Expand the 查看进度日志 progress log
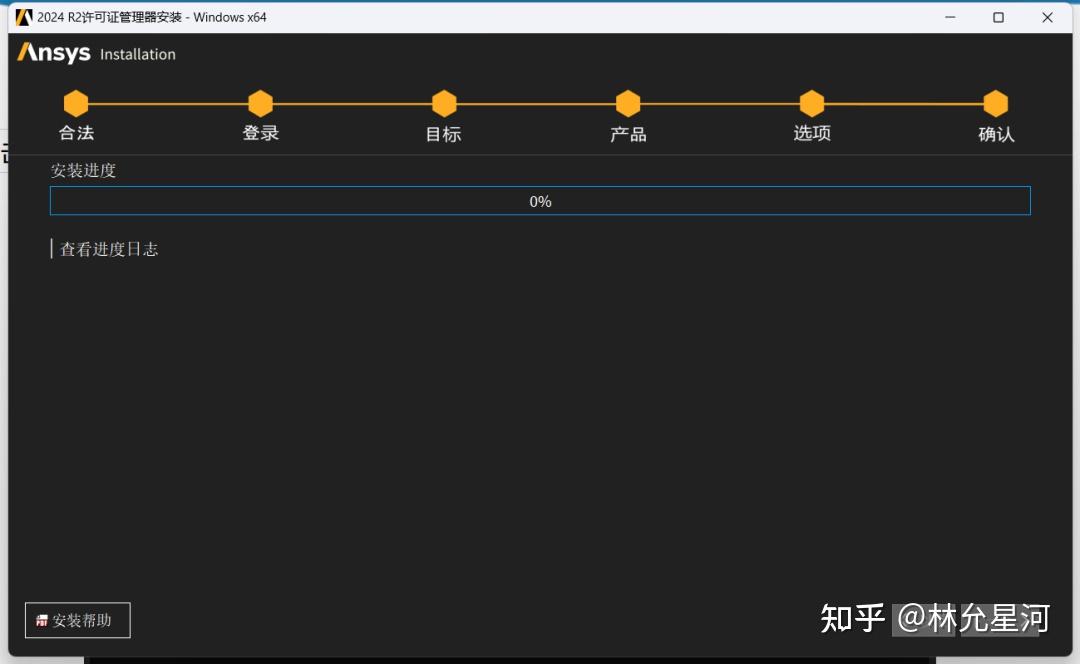Viewport: 1080px width, 664px height. tap(108, 248)
